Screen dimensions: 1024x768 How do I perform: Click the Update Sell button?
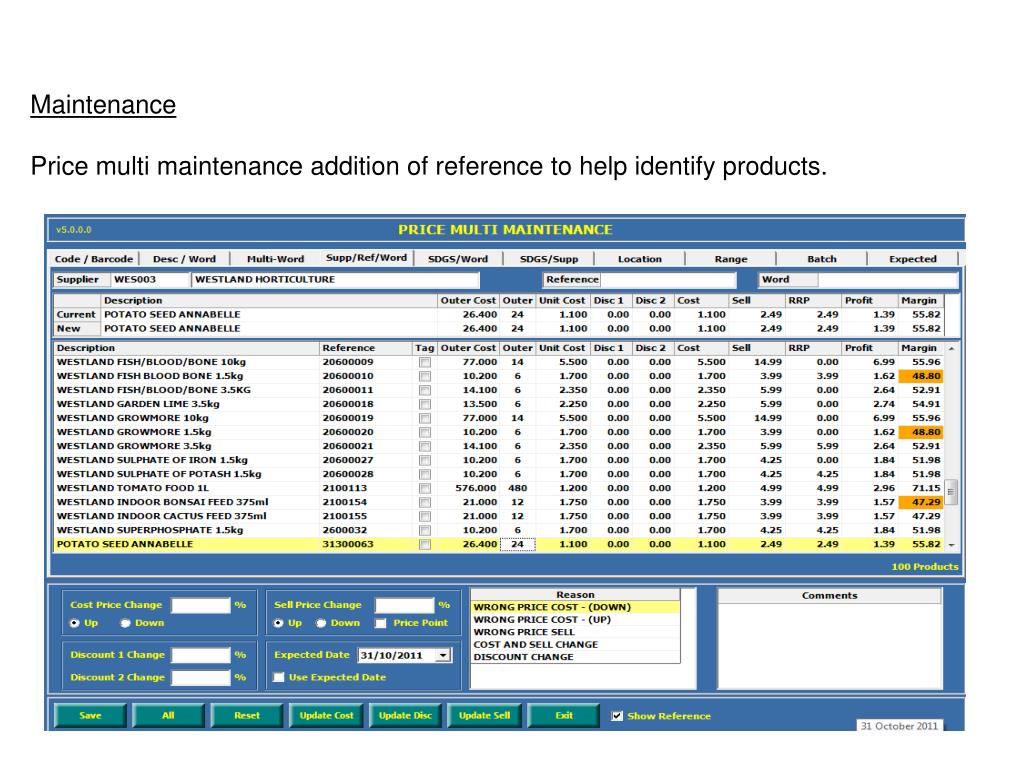[485, 715]
